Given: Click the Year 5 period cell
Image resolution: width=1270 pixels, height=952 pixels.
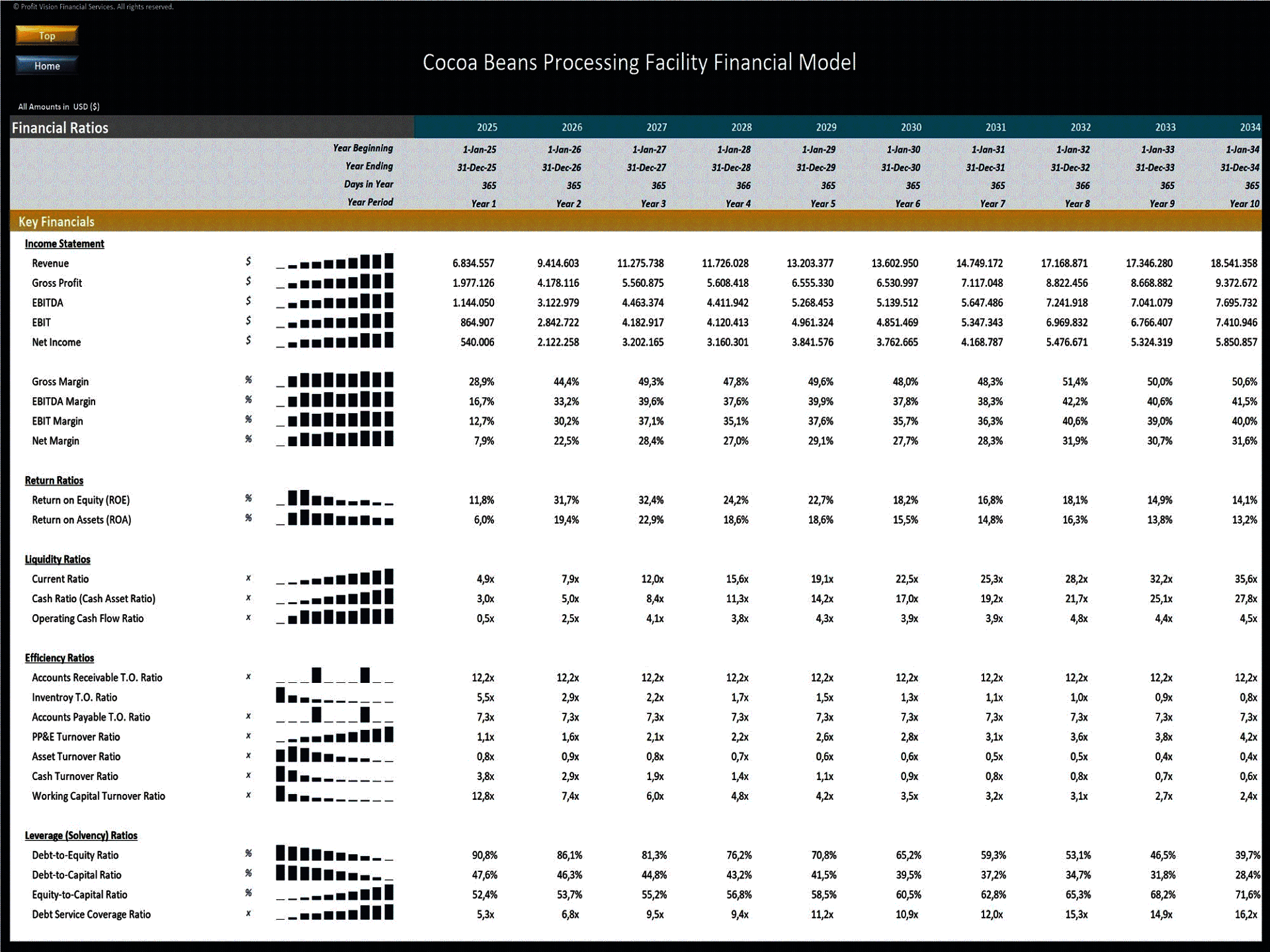Looking at the screenshot, I should point(823,204).
